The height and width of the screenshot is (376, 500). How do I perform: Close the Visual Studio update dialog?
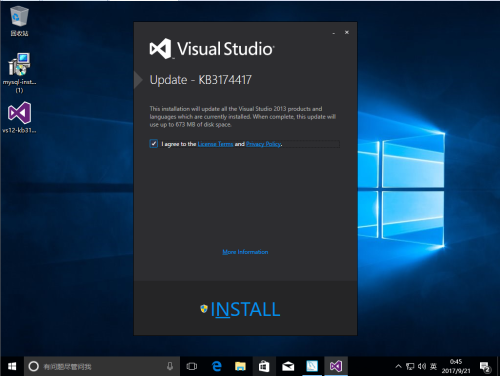coord(347,32)
